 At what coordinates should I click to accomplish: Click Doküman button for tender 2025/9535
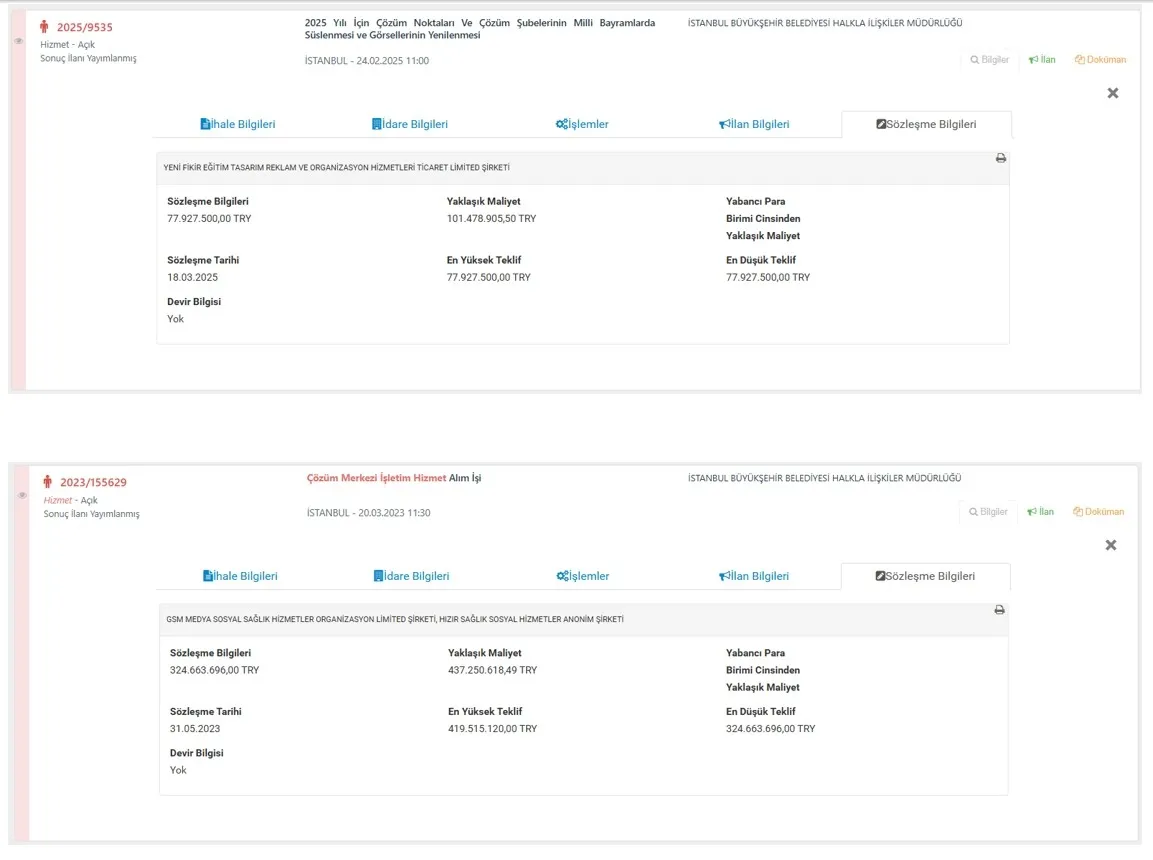(x=1100, y=60)
